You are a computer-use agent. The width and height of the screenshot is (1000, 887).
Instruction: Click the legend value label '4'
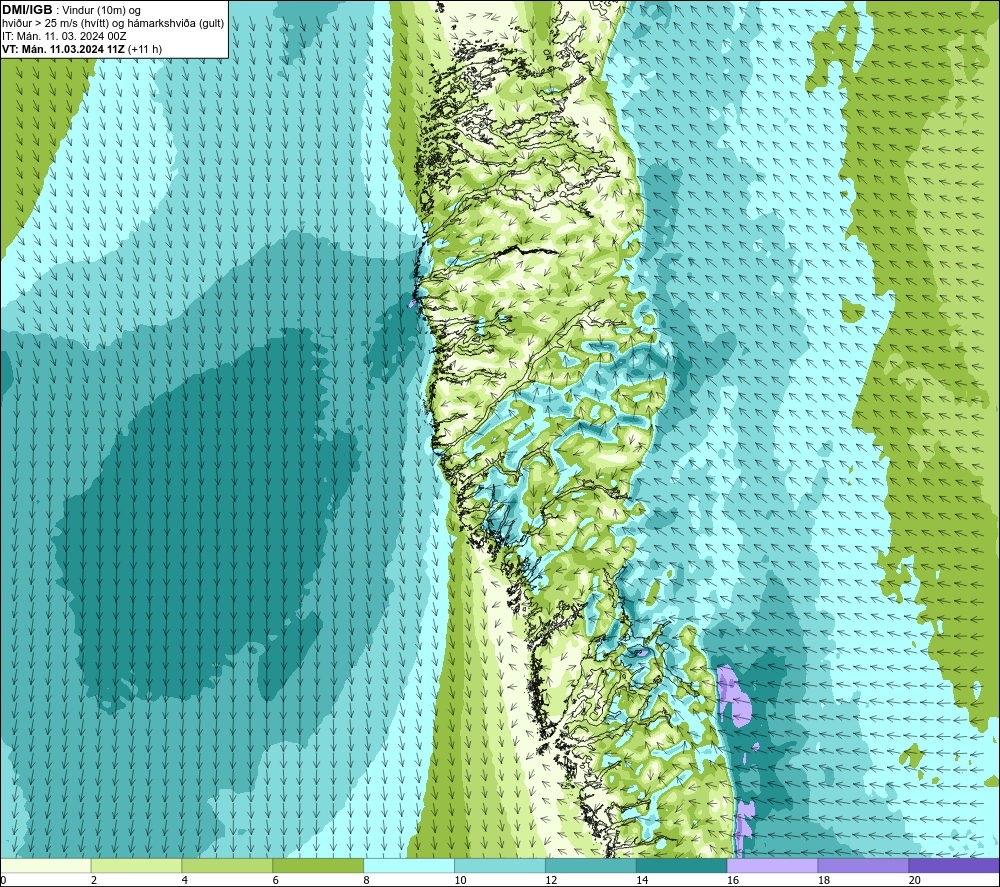click(185, 880)
